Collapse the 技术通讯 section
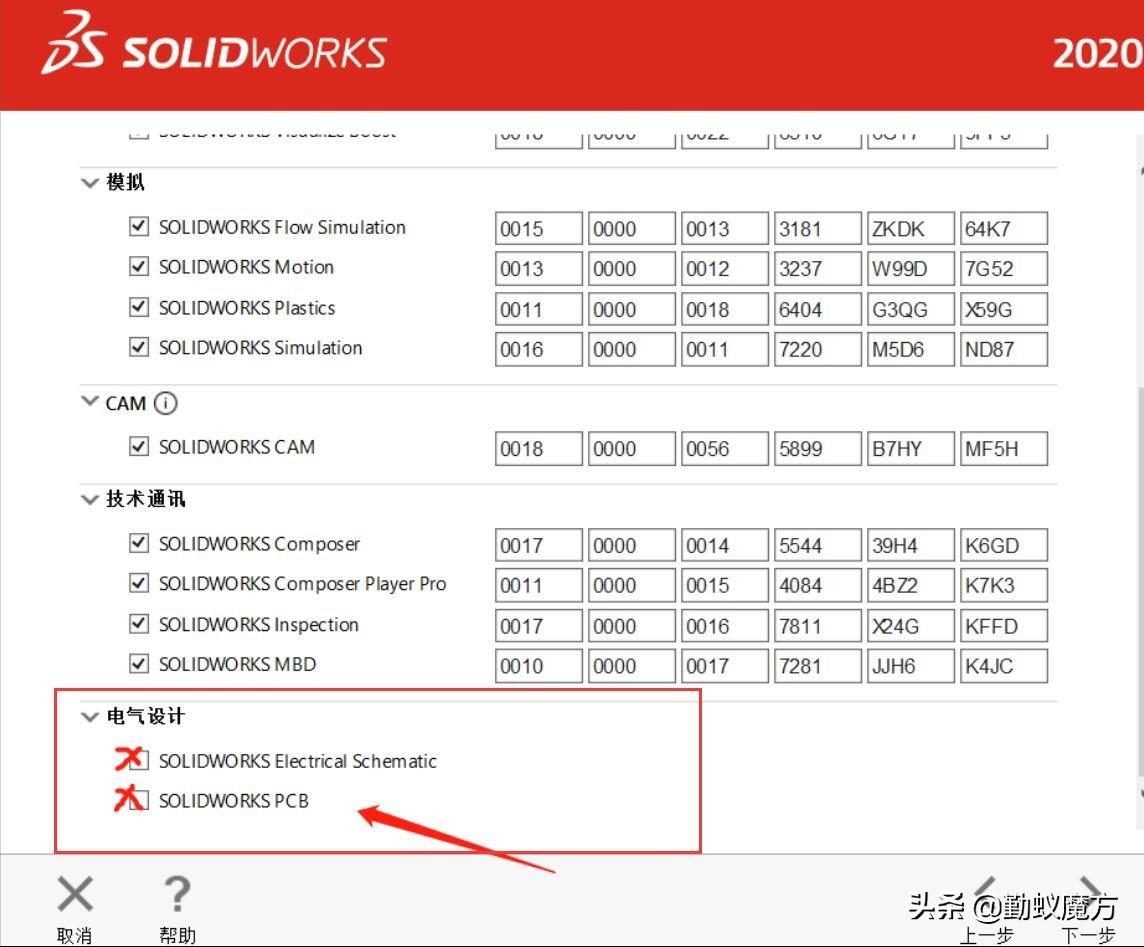Image resolution: width=1144 pixels, height=947 pixels. 88,498
